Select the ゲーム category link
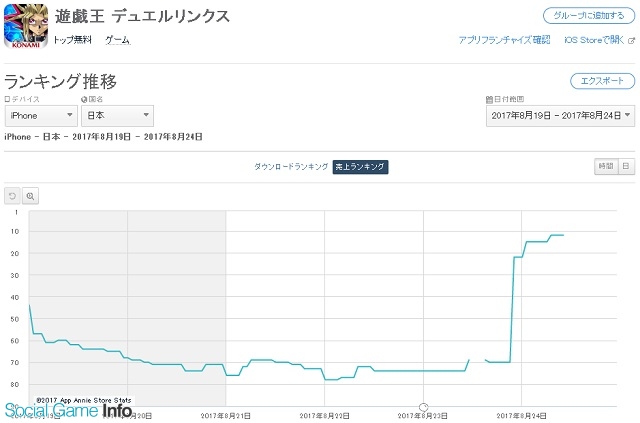Screen dimensions: 640x423 pos(117,40)
